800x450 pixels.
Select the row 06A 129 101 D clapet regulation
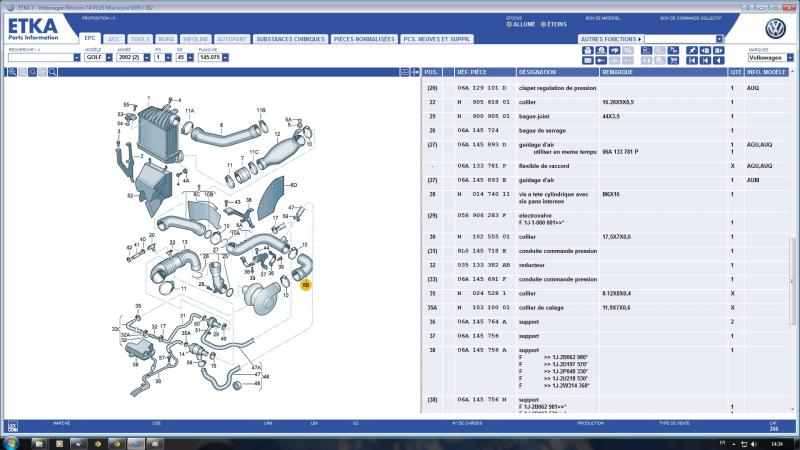pyautogui.click(x=606, y=88)
